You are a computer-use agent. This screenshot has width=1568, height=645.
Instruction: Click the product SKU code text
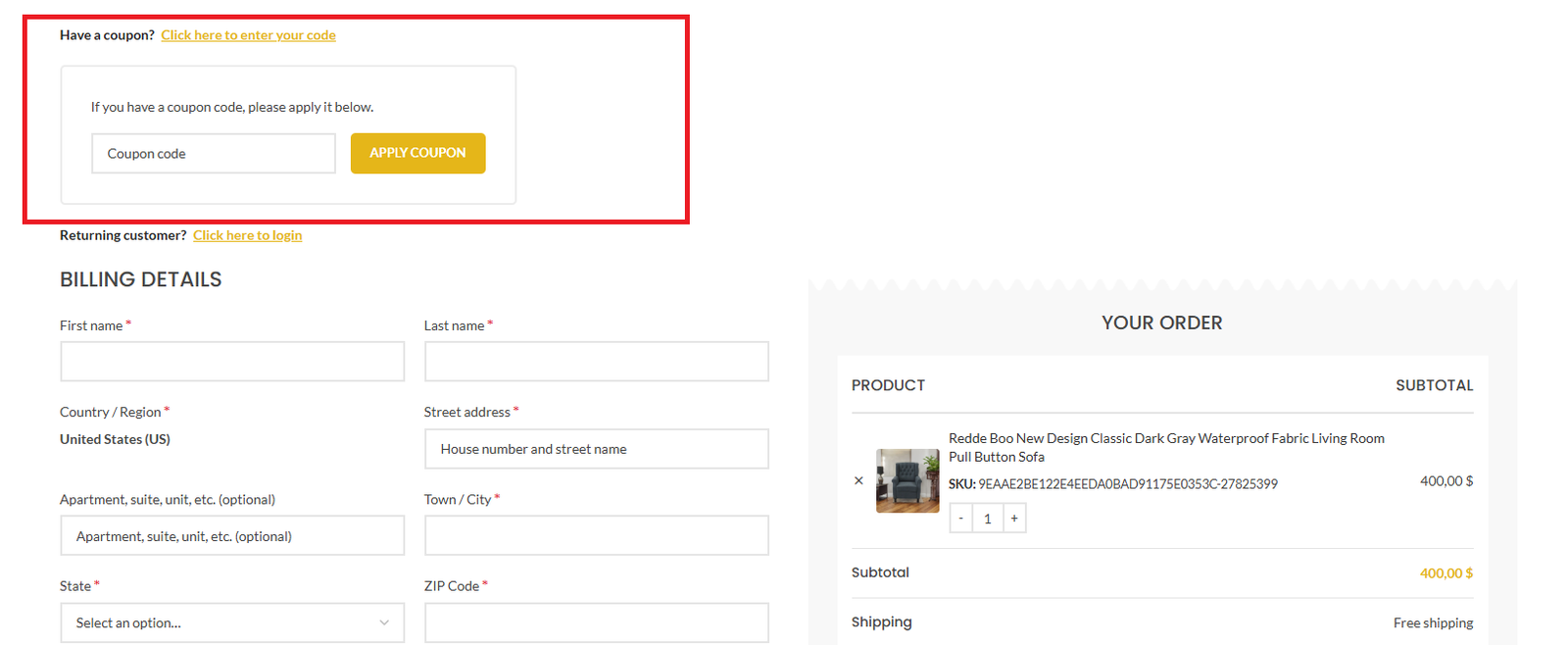[1127, 484]
